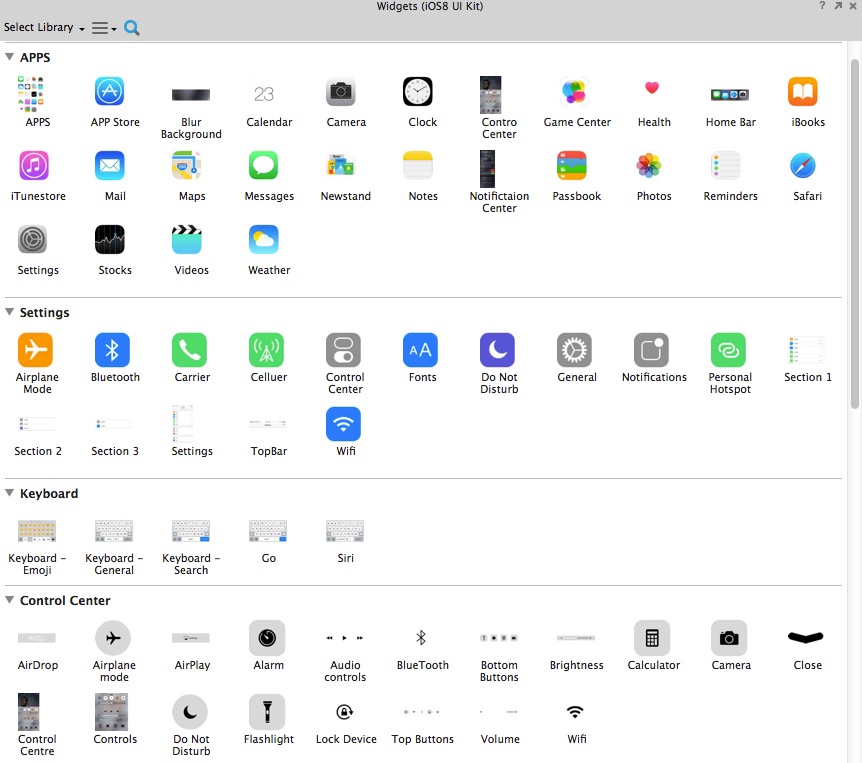Select the Control Center Do Not Disturb widget
The image size is (862, 763).
pyautogui.click(x=190, y=711)
